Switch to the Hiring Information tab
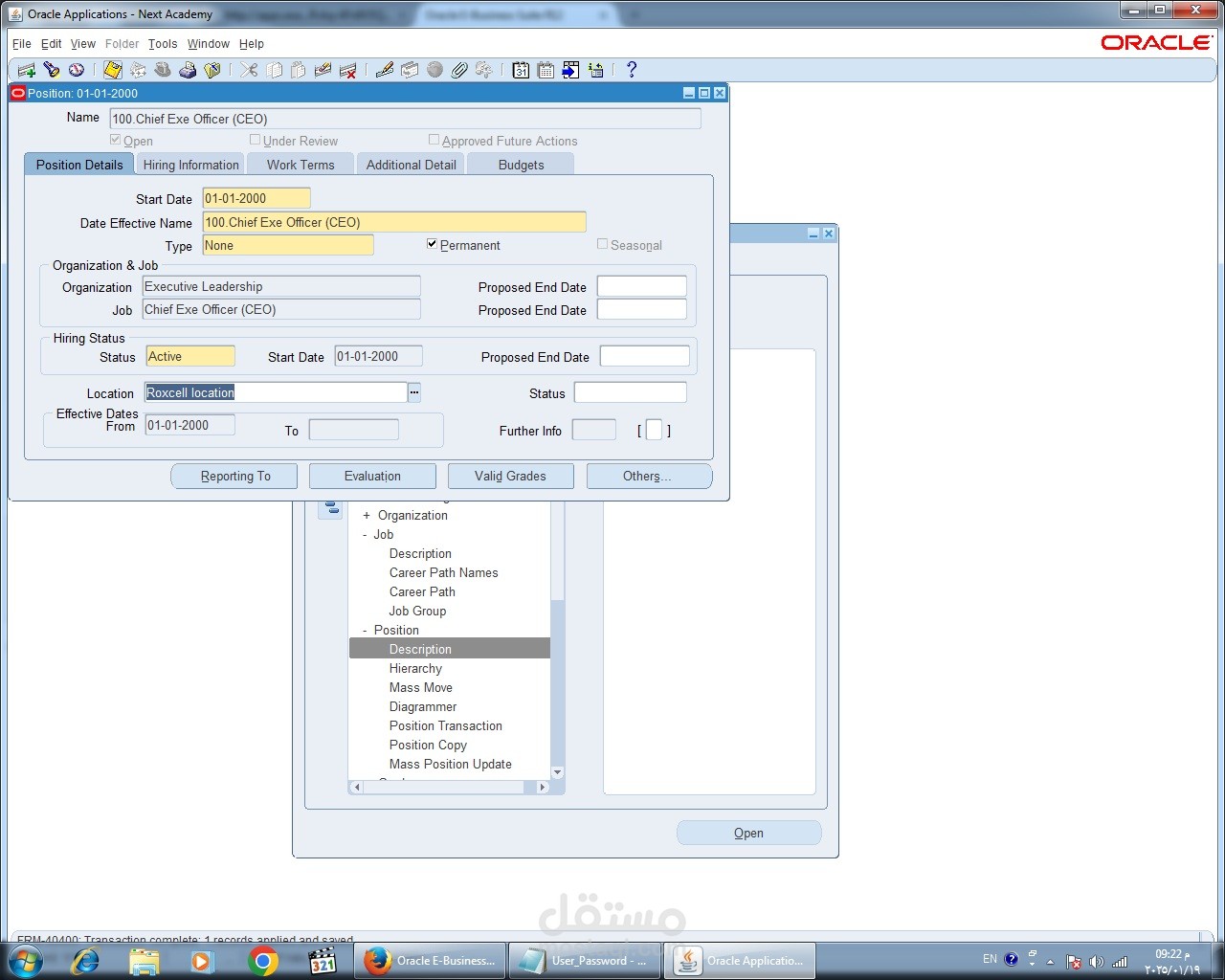 (190, 165)
